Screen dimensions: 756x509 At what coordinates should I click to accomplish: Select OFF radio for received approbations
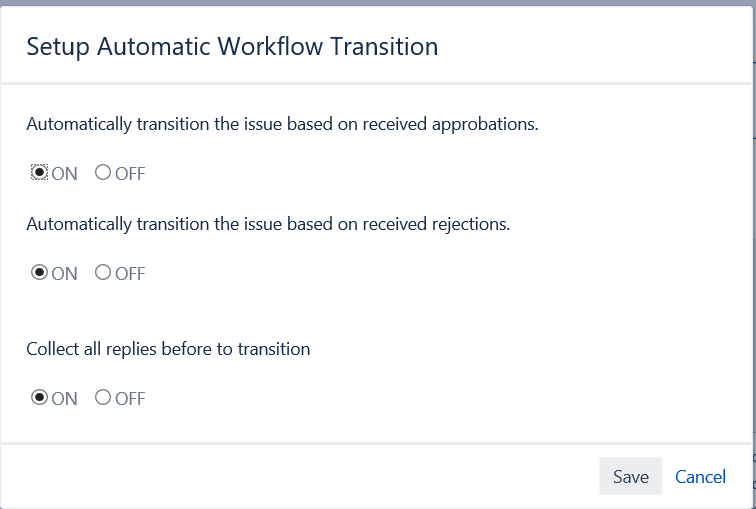[102, 173]
